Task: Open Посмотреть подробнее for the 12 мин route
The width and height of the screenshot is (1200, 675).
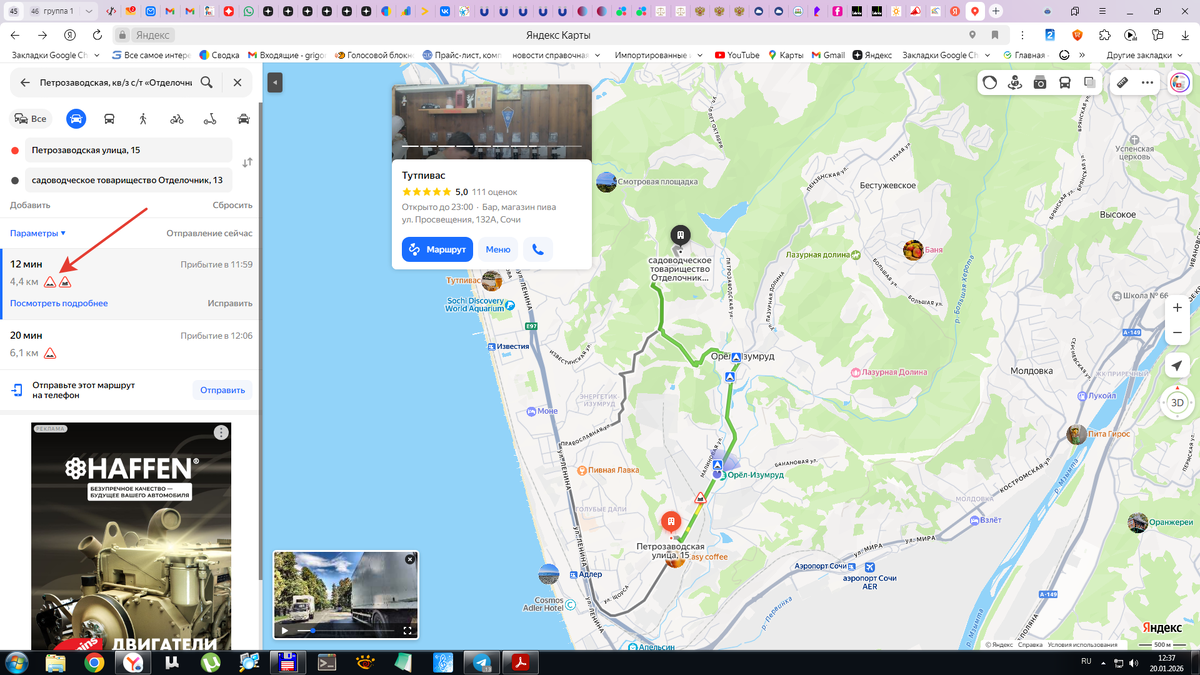Action: 59,303
